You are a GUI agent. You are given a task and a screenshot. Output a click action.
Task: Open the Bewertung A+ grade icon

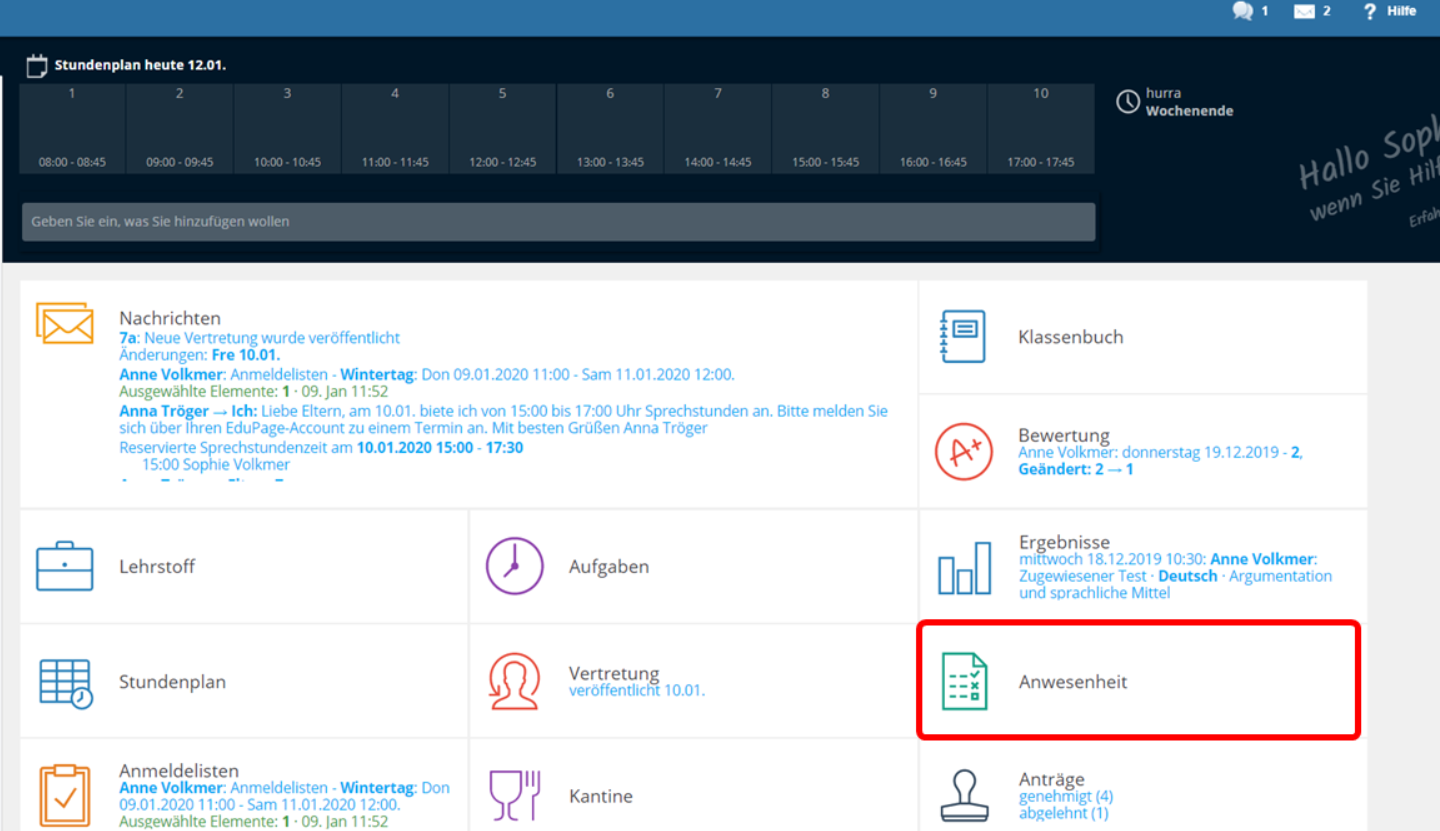pos(963,452)
